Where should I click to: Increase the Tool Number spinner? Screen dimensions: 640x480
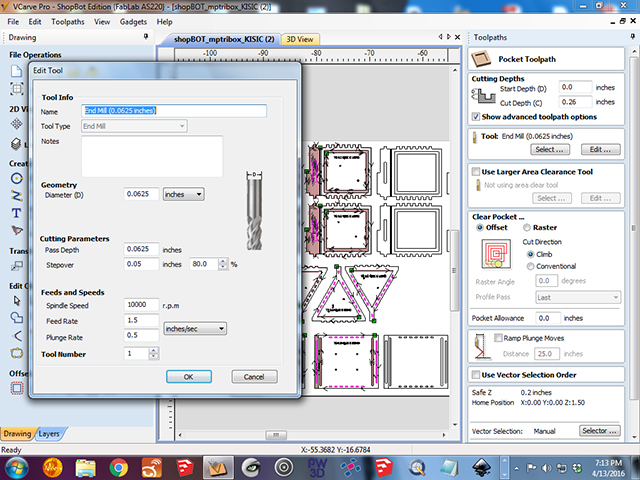(x=153, y=351)
